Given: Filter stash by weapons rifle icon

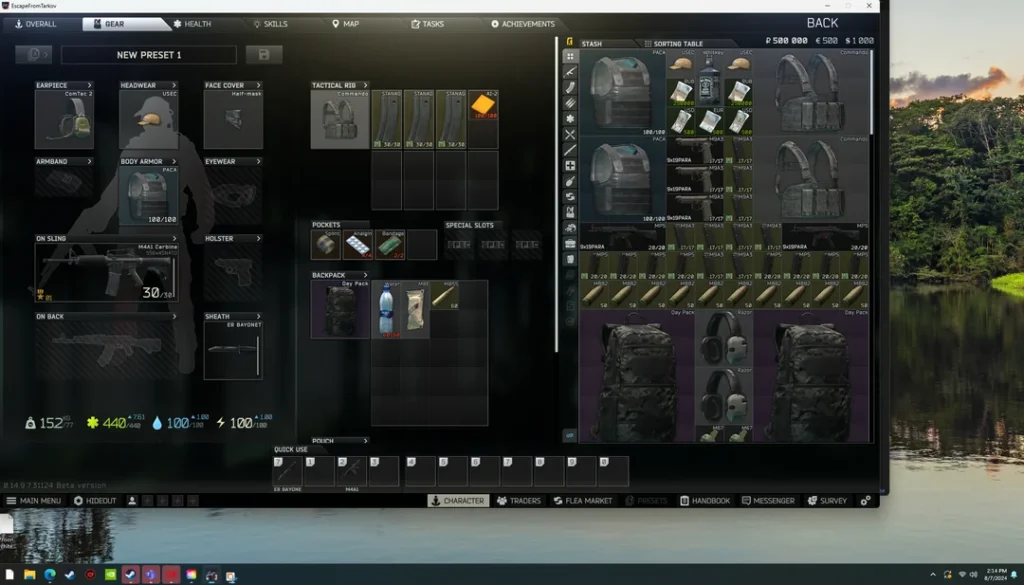Looking at the screenshot, I should tap(569, 72).
